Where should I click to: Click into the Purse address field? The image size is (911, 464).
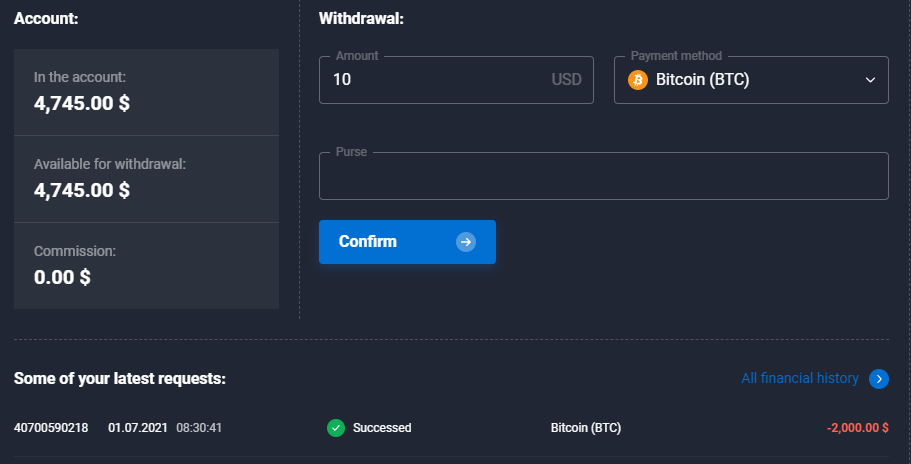[x=603, y=177]
